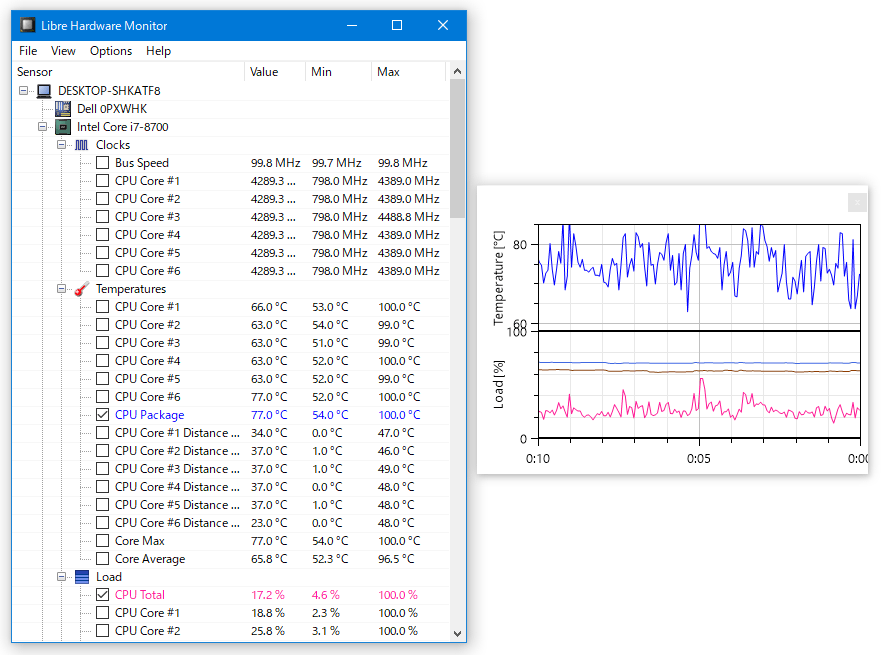Check the Bus Speed checkbox

[x=102, y=163]
